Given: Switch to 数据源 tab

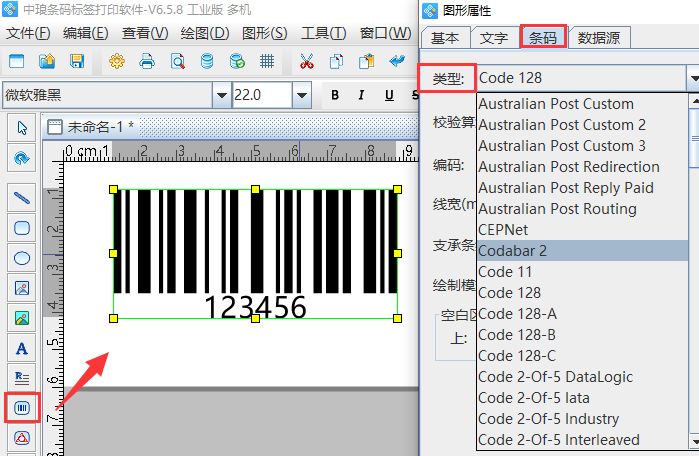Looking at the screenshot, I should coord(599,37).
